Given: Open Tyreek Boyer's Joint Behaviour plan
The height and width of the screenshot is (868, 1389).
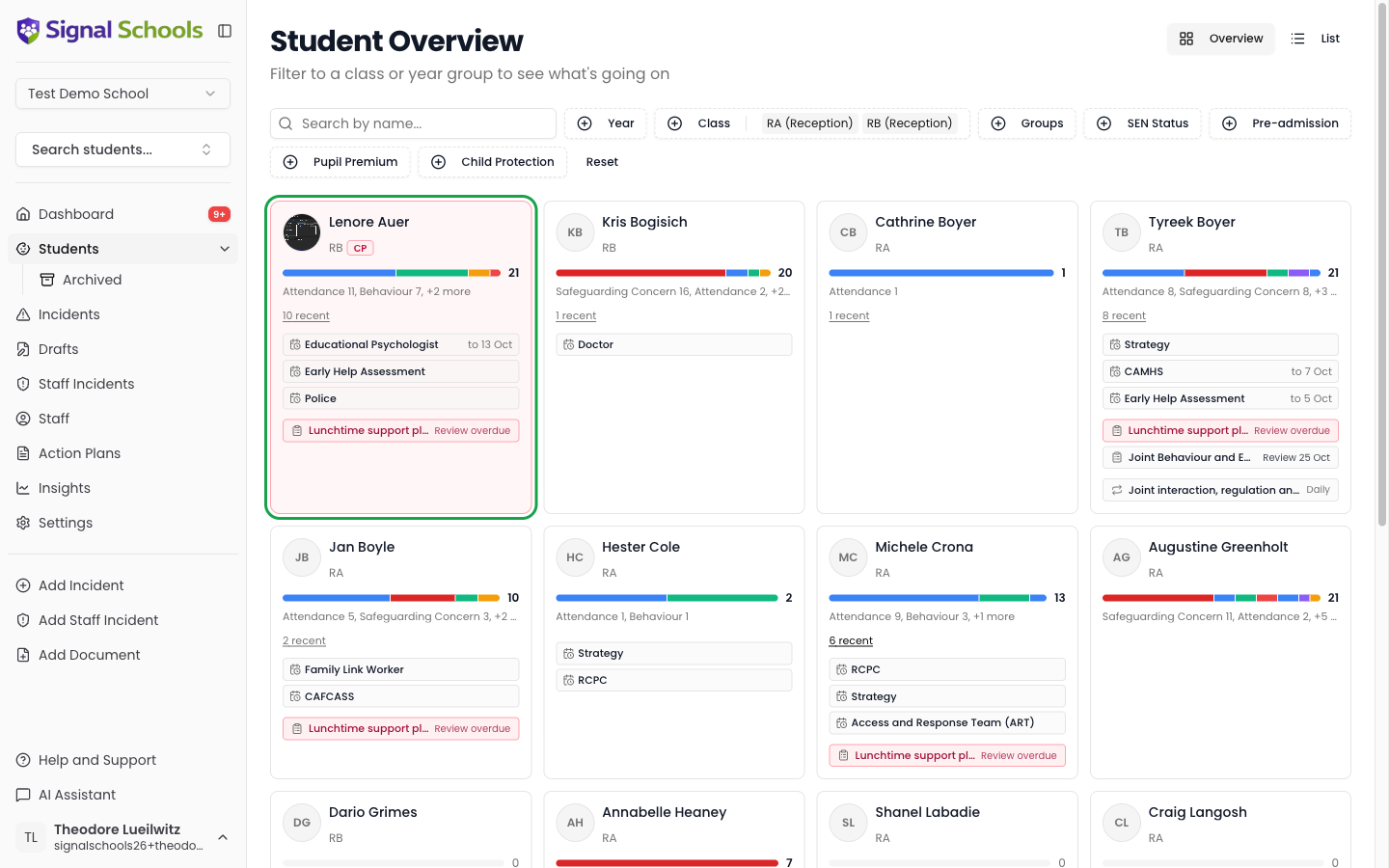Looking at the screenshot, I should point(1220,457).
